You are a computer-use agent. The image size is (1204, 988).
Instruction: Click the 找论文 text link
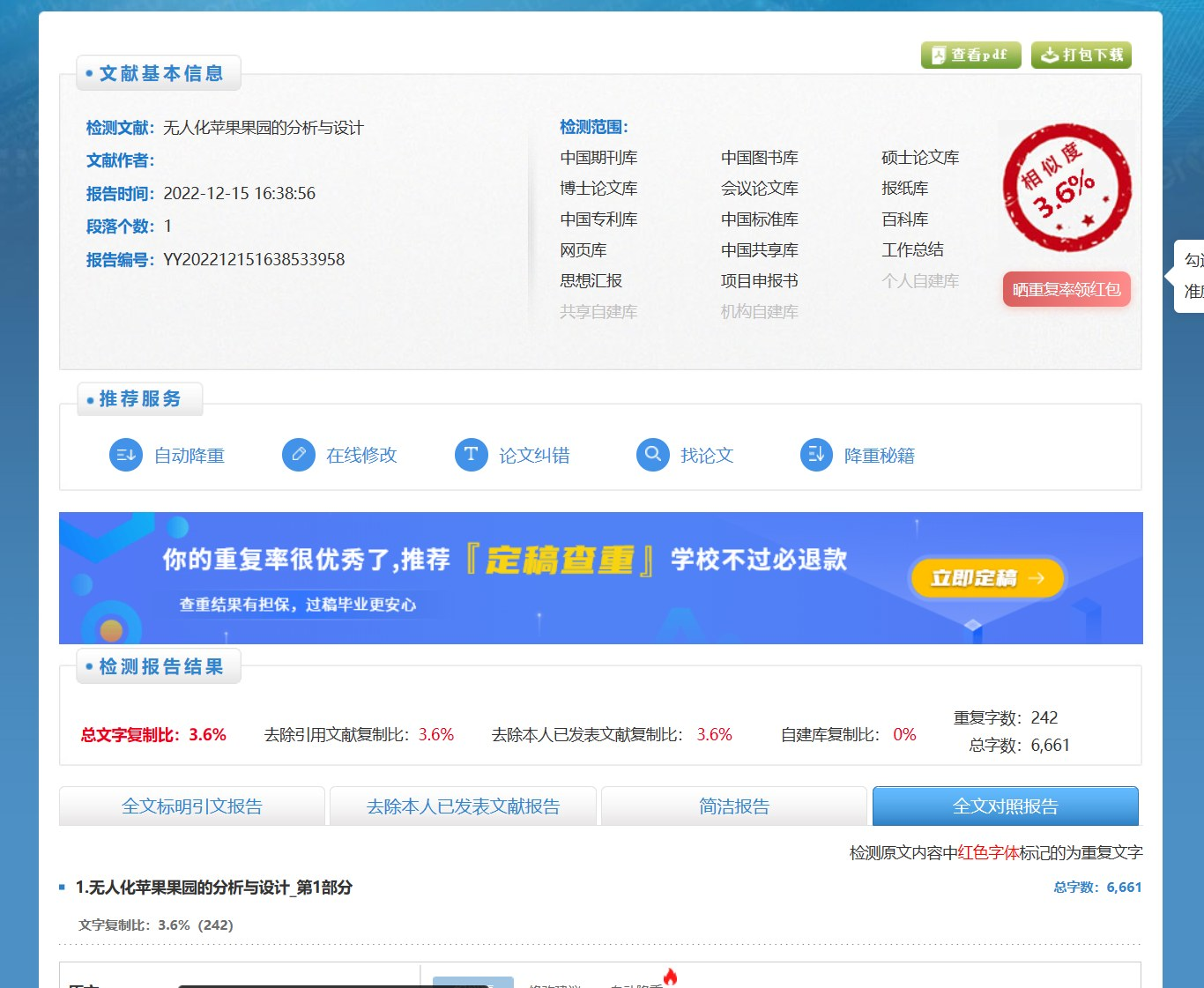[x=707, y=456]
